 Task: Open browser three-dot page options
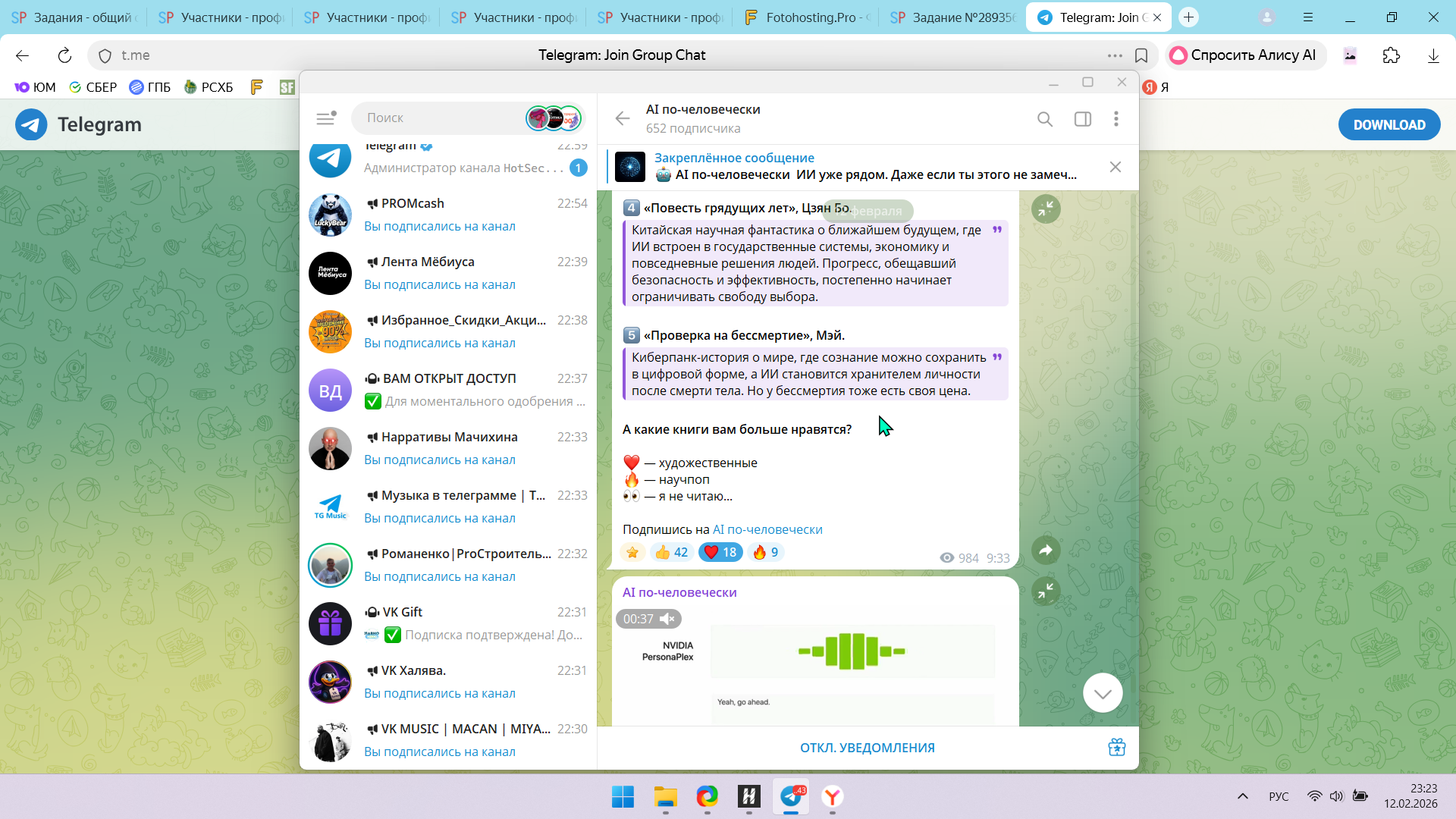coord(1114,55)
